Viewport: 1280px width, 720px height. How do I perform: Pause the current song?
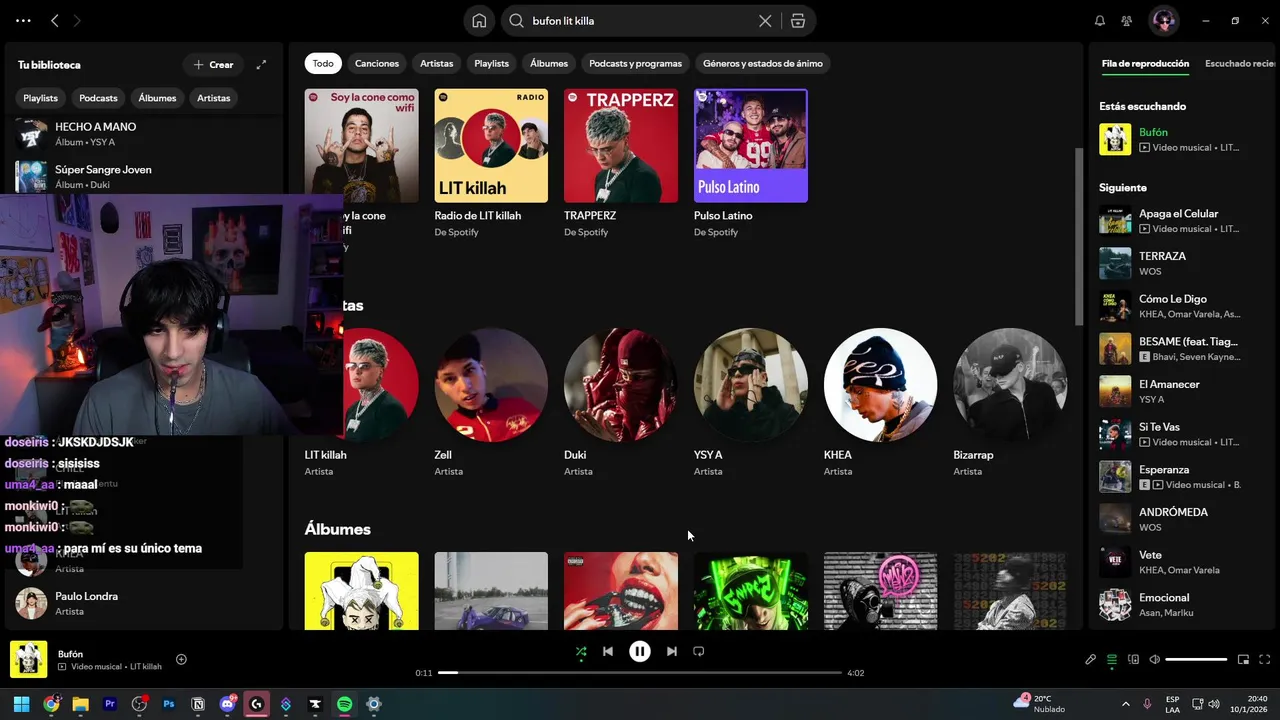640,651
